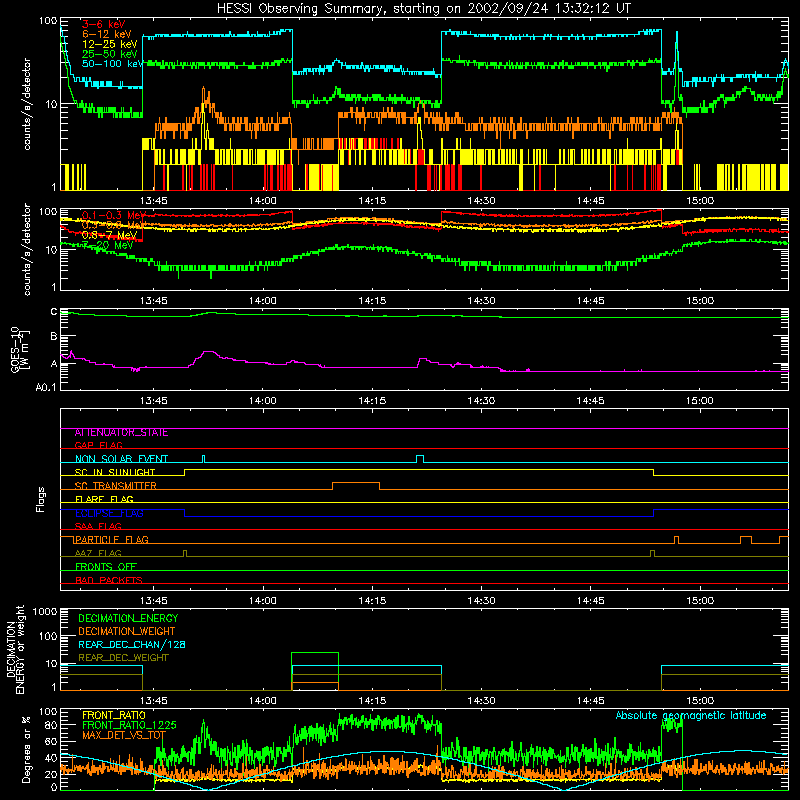Click the DECIMATION_ENERGY legend label

[128, 618]
